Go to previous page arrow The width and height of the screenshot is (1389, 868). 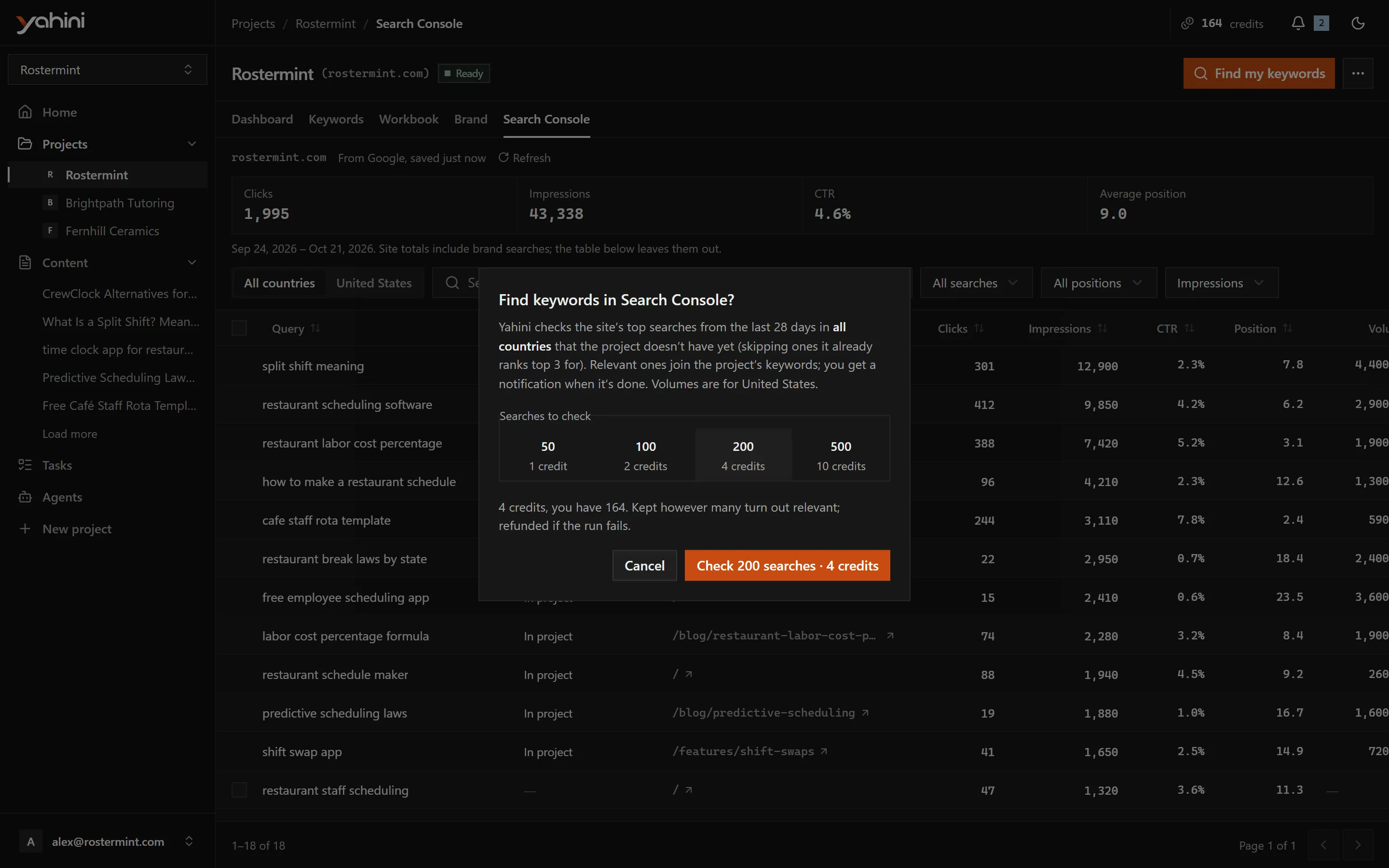point(1323,844)
